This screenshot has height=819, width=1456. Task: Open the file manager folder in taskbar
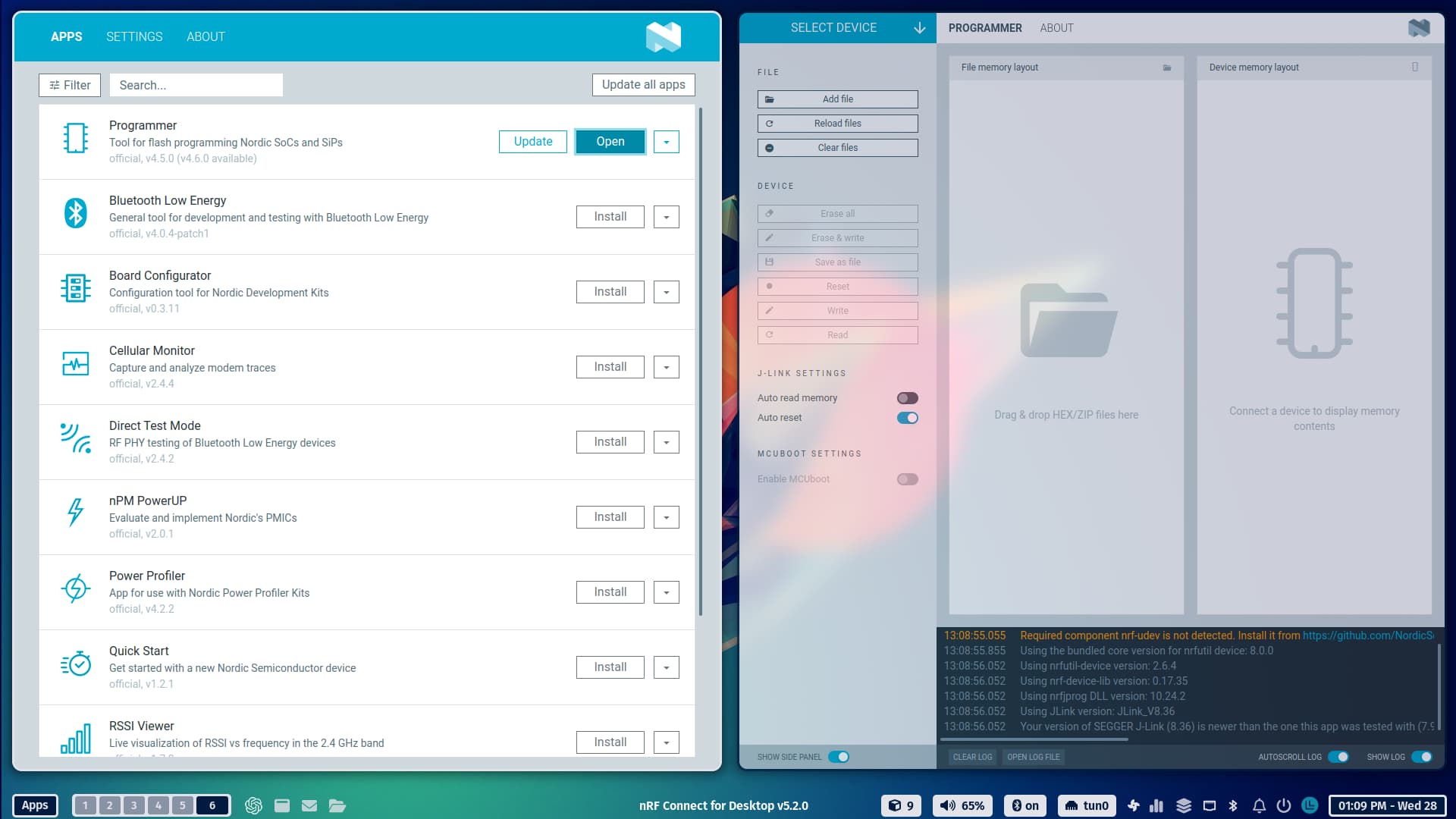coord(337,805)
